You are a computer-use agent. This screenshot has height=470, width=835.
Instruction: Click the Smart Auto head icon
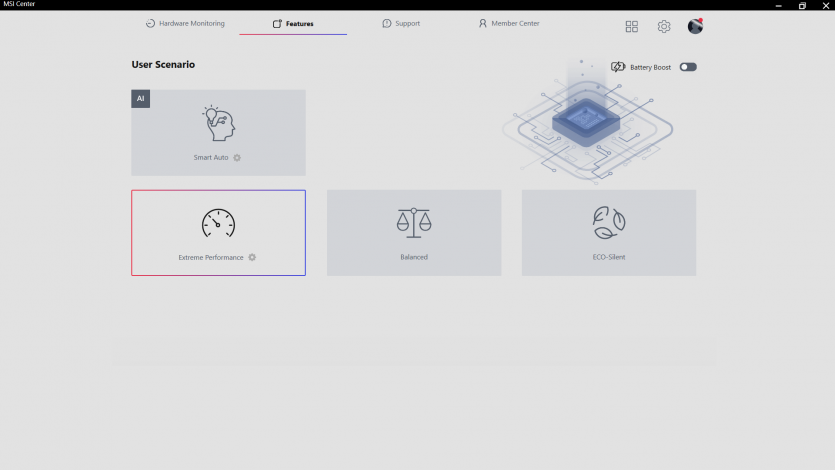218,123
